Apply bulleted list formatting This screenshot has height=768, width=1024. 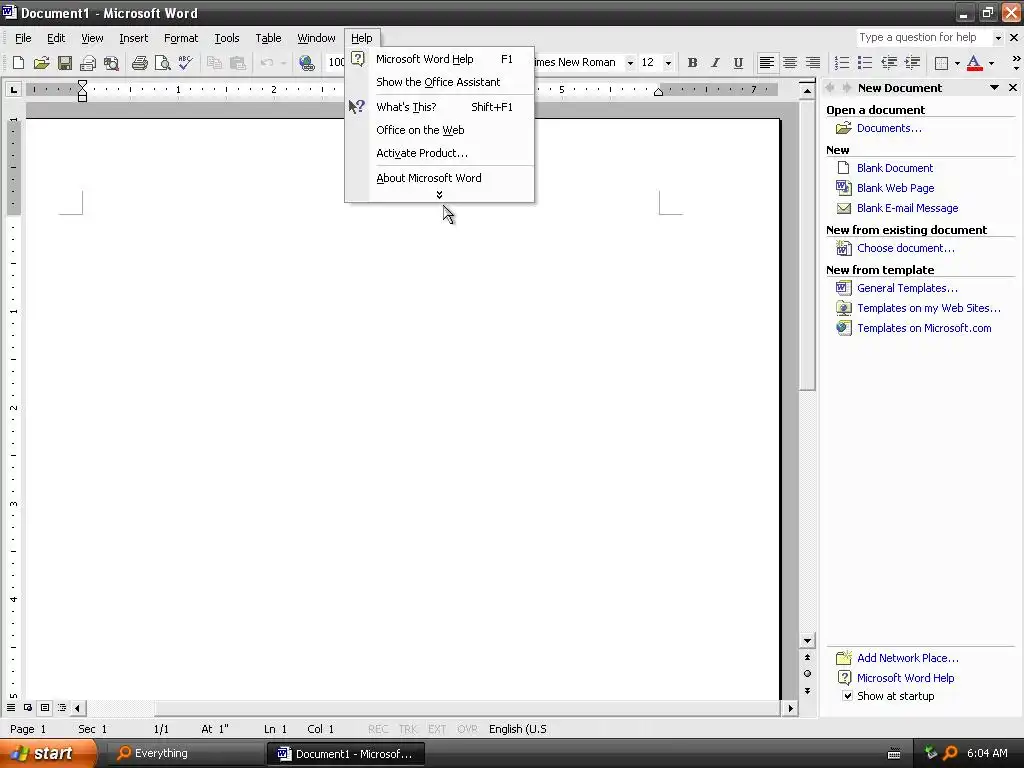click(x=865, y=63)
